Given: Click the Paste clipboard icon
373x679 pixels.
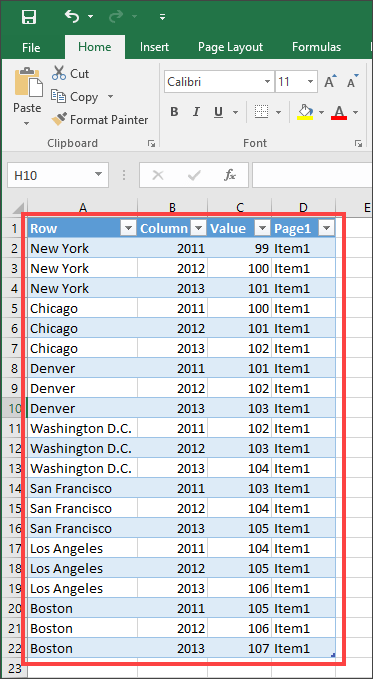Looking at the screenshot, I should 29,82.
